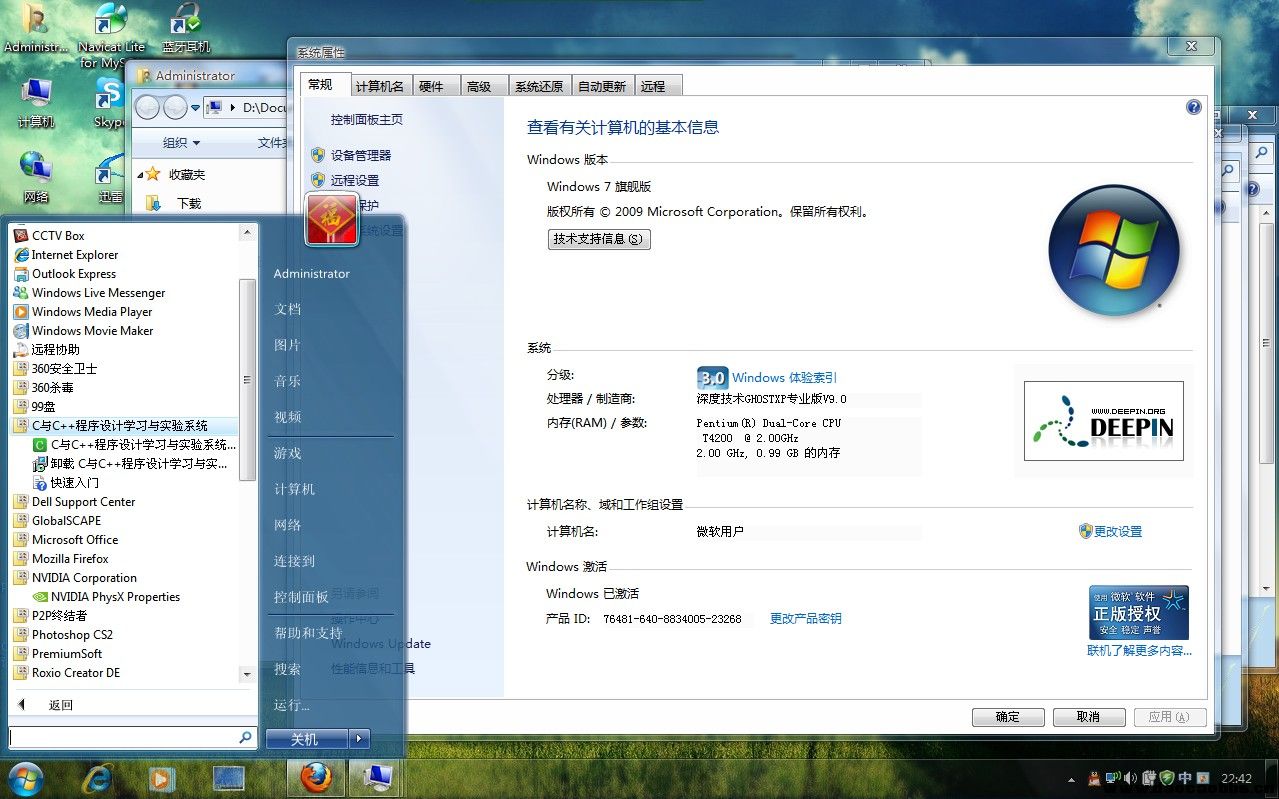Click the help question mark icon
The height and width of the screenshot is (799, 1279).
click(1193, 107)
